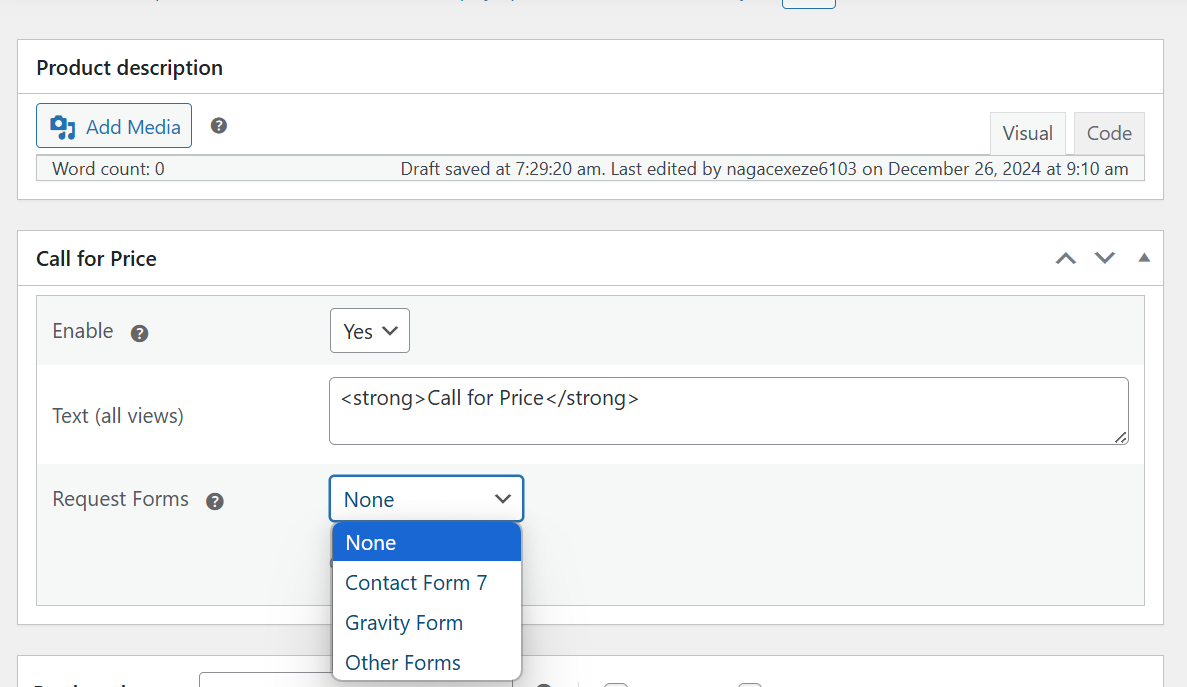Choose Gravity Form as the request form

(404, 622)
